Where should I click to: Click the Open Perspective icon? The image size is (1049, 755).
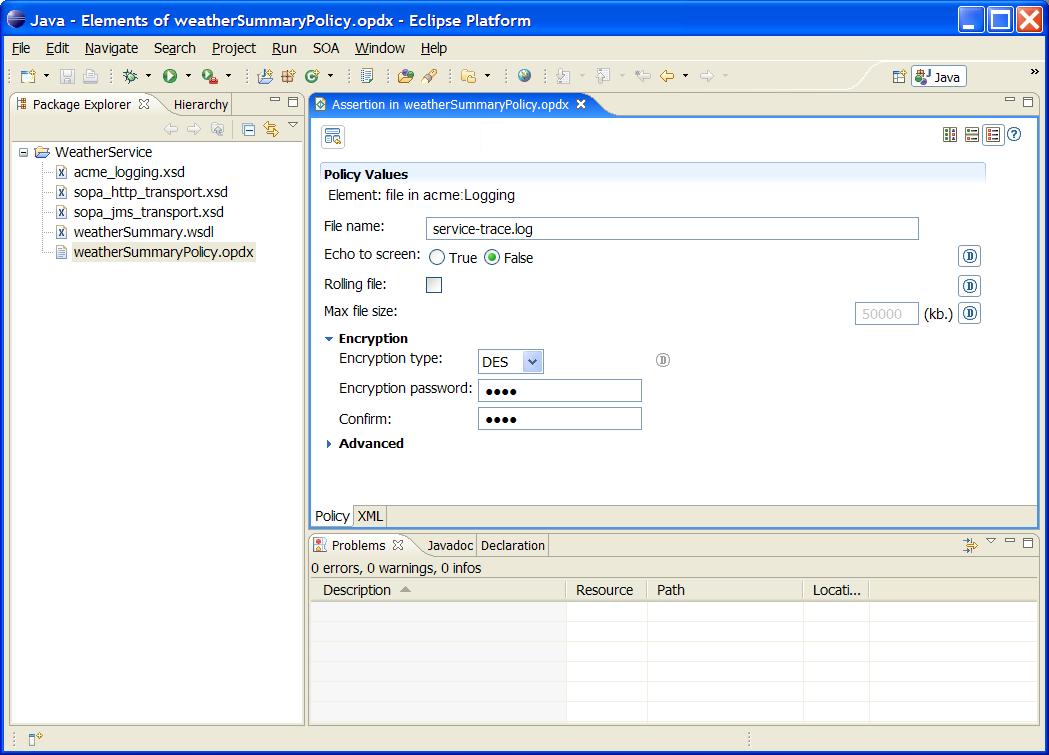(x=899, y=77)
